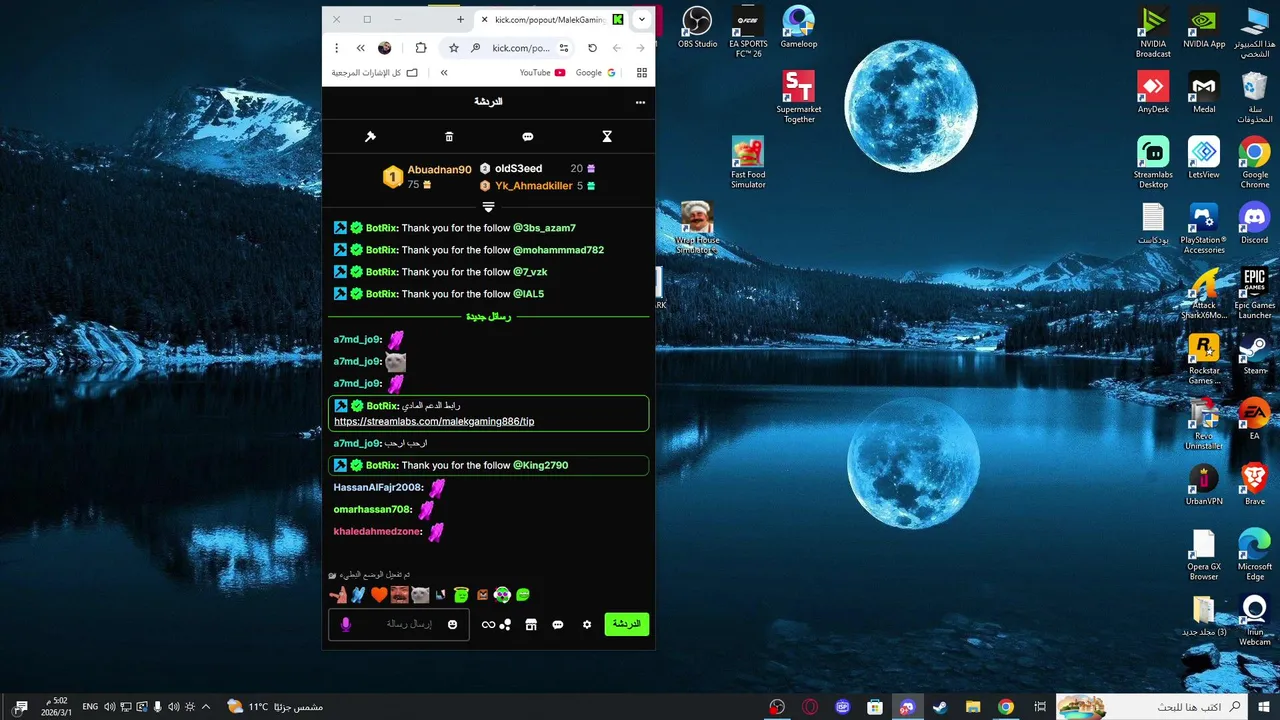The image size is (1280, 720).
Task: Reload the page
Action: 592,48
